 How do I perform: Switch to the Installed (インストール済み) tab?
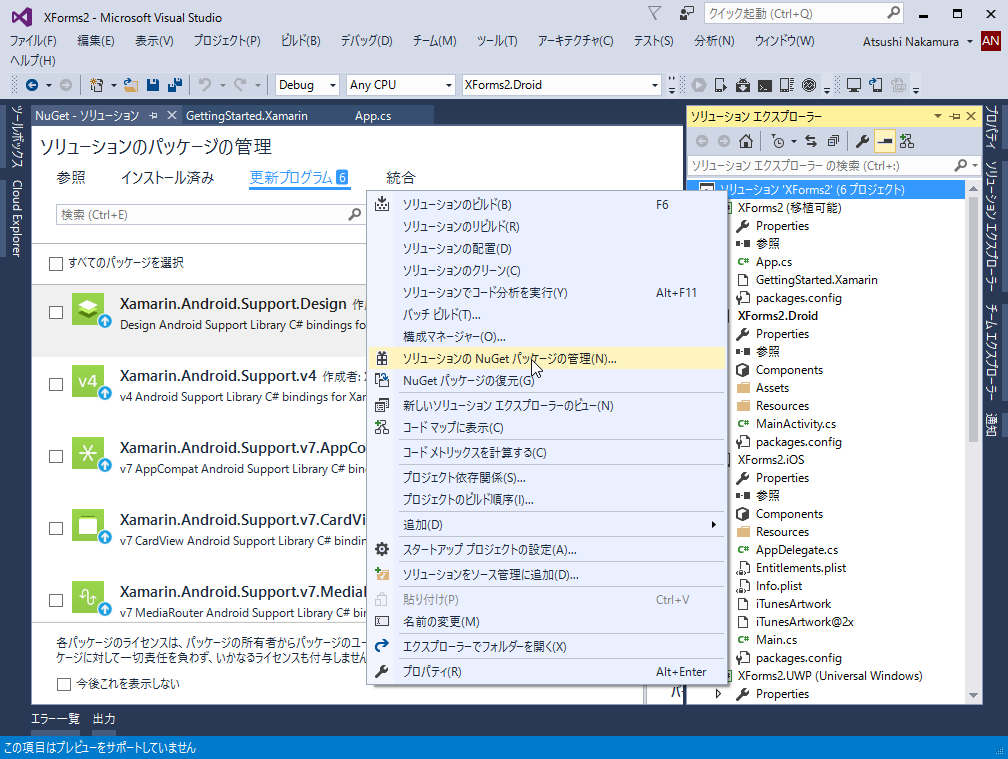(168, 178)
